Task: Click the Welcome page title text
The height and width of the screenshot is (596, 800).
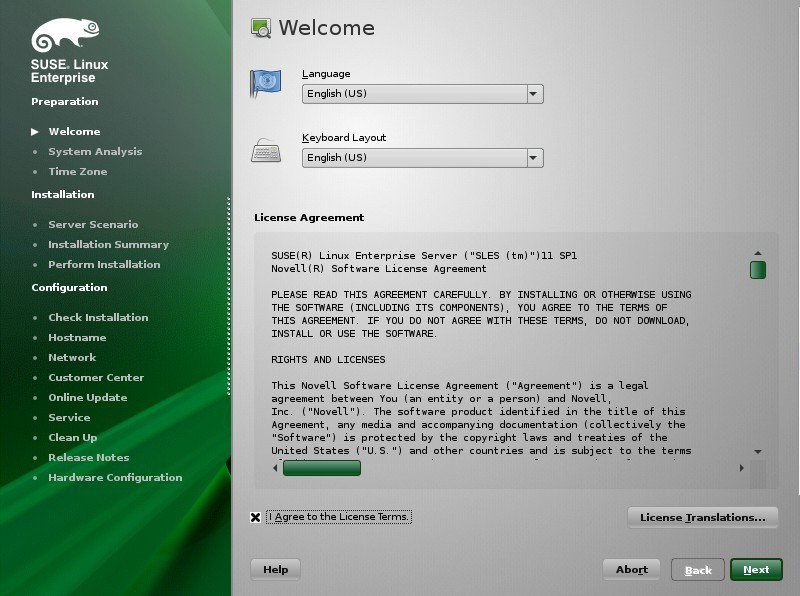Action: point(327,28)
